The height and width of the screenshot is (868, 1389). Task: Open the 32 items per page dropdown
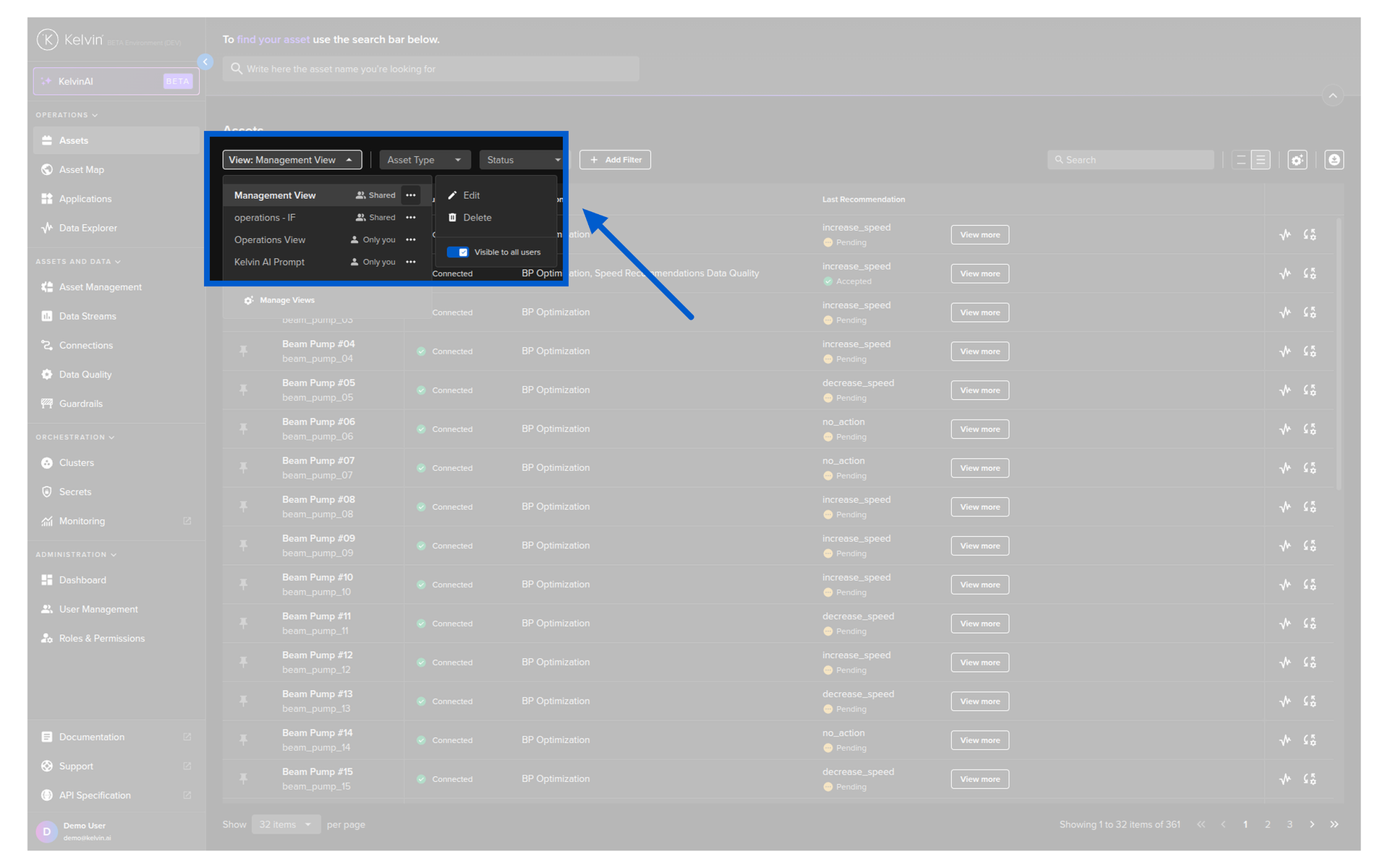(x=286, y=825)
